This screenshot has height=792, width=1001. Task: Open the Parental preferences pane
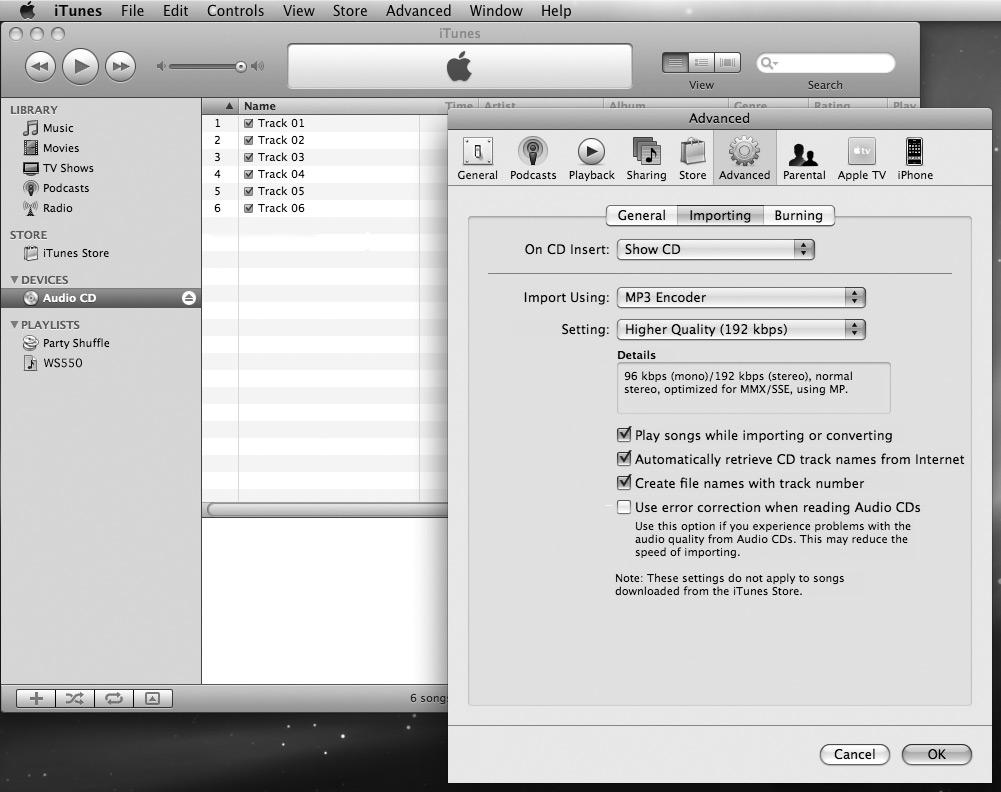pos(804,158)
